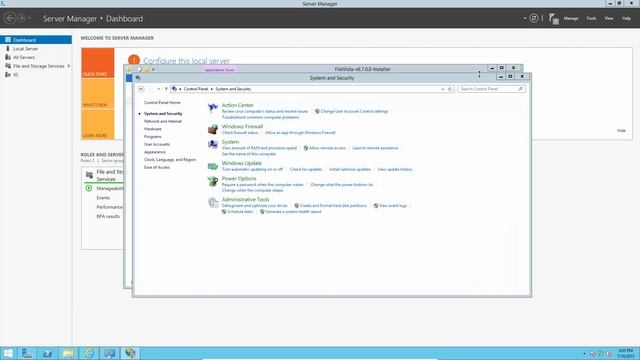Go to Control Panel Home
Image resolution: width=640 pixels, height=360 pixels.
click(x=162, y=103)
